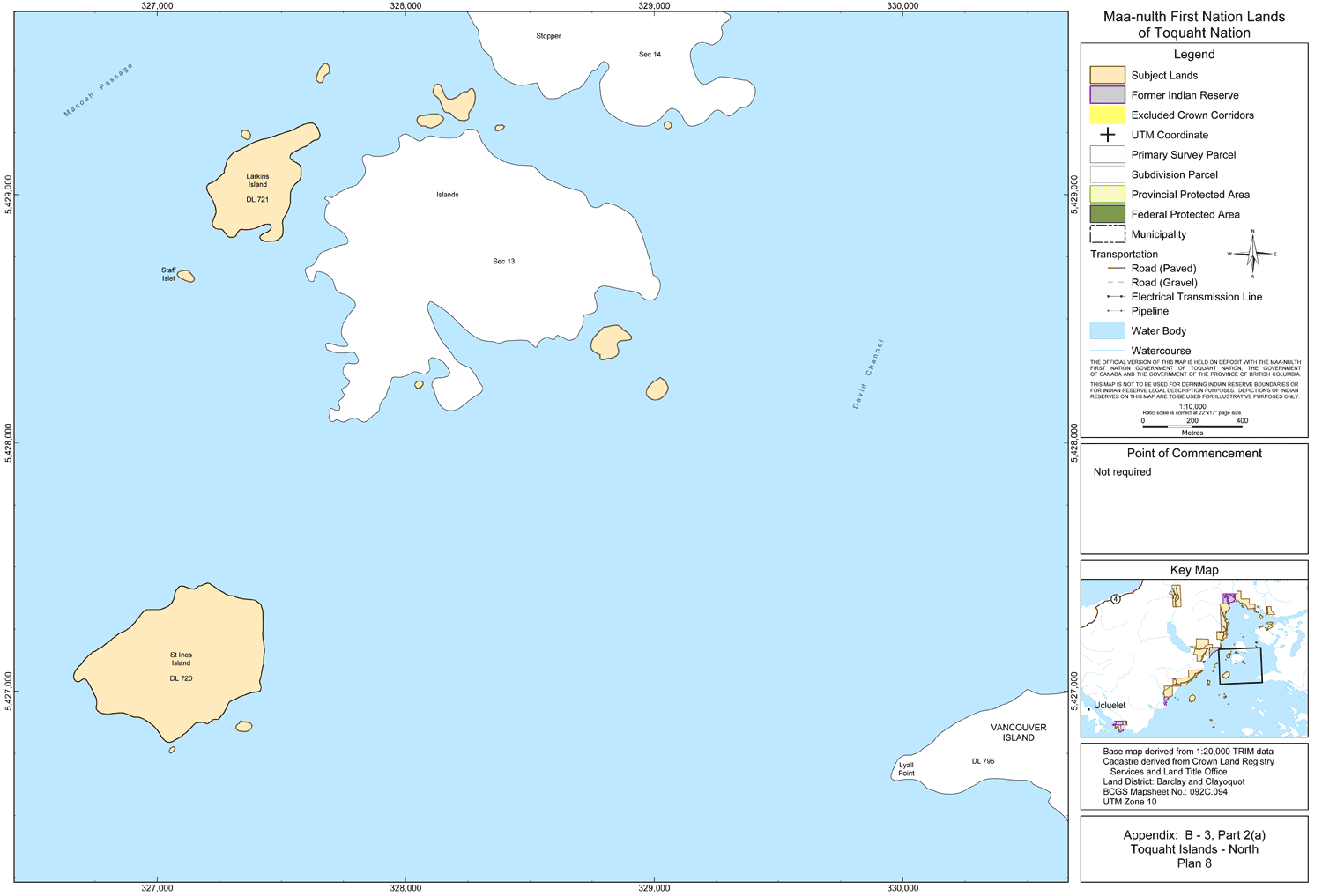The image size is (1322, 896).
Task: Click the Sec 13 parcel label
Action: pos(504,262)
